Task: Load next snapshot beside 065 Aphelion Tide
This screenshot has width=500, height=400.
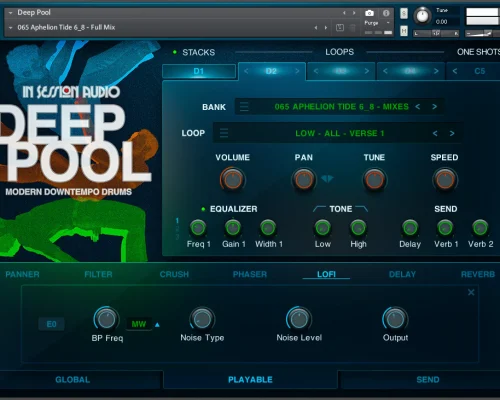Action: coord(326,28)
